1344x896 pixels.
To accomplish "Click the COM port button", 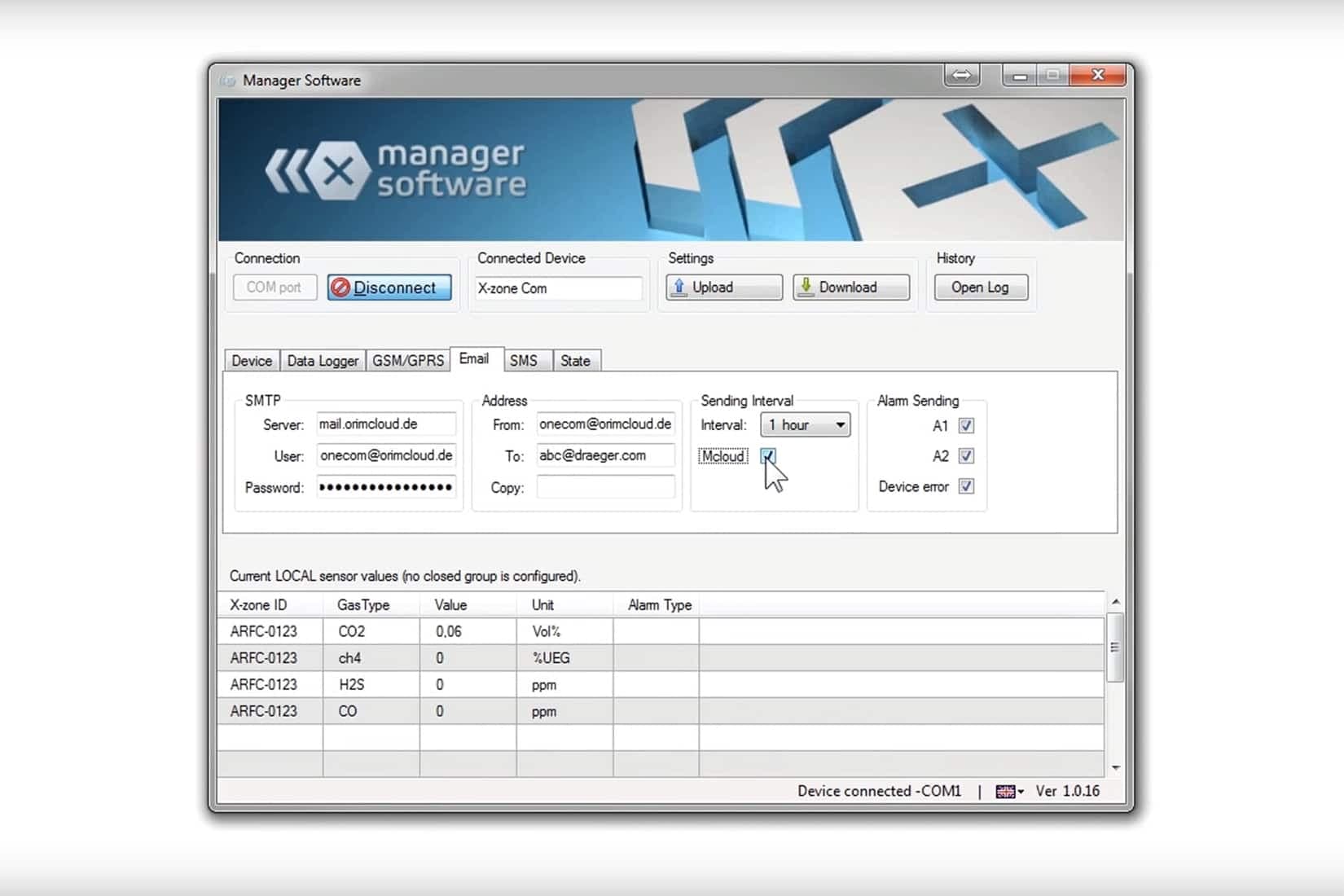I will coord(275,288).
